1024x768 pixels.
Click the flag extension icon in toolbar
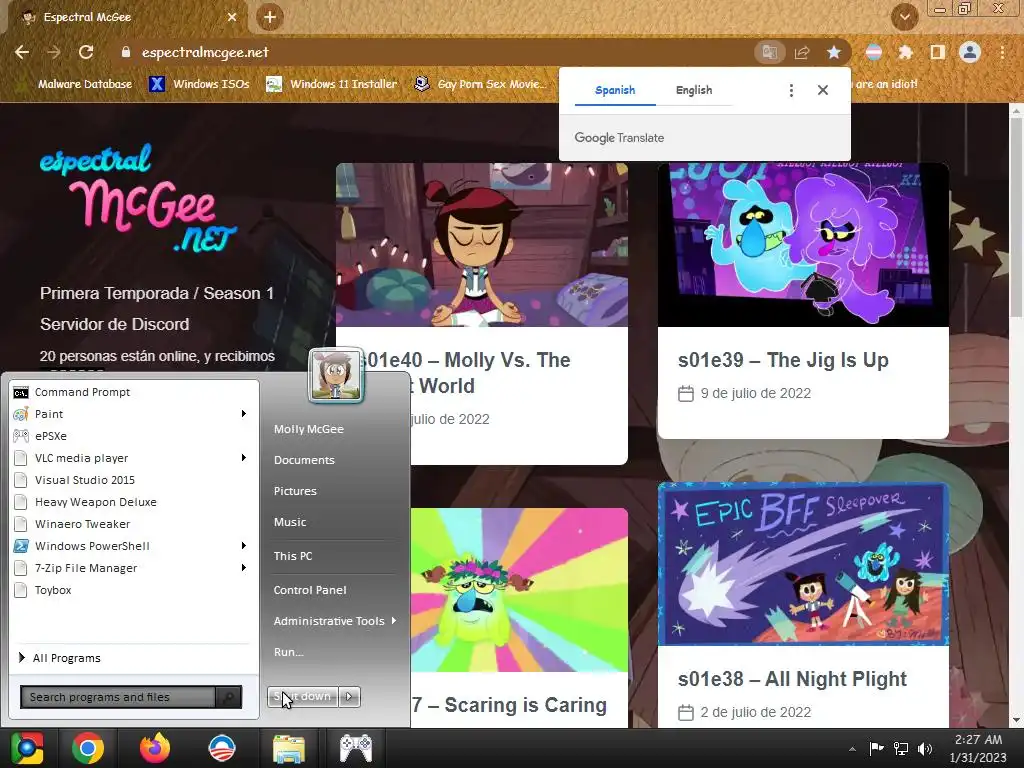pos(874,52)
